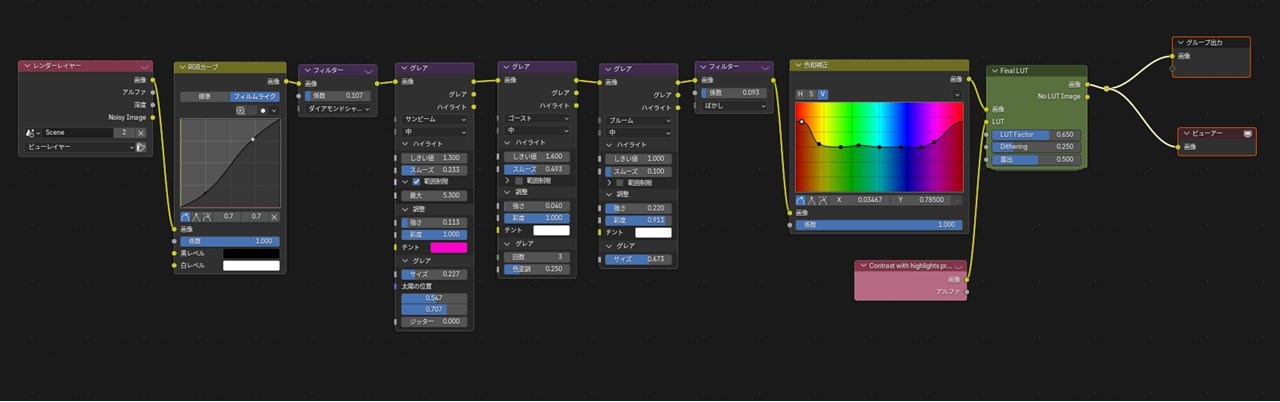Select the auto handle icon in the hue correct node
Screen dimensions: 1280x402
801,199
